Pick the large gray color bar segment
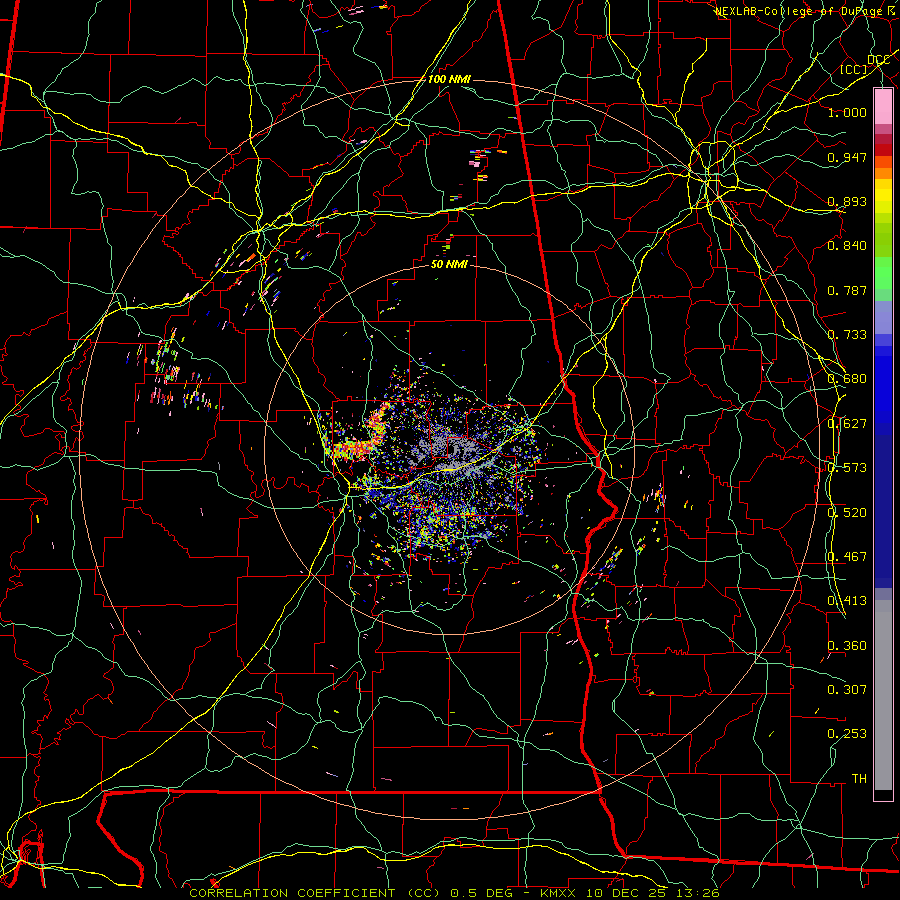Viewport: 900px width, 900px height. [883, 695]
